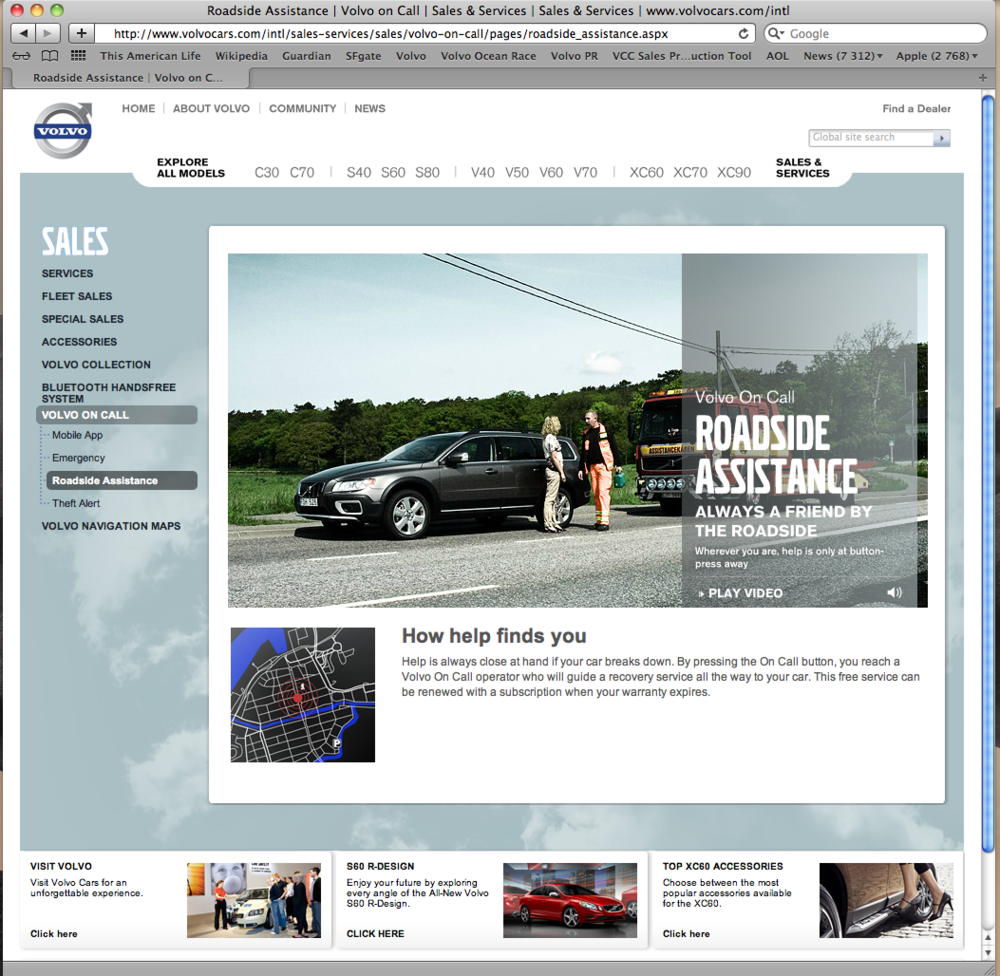Open the bookmarks book icon
Screen dimensions: 1000x976
(49, 56)
